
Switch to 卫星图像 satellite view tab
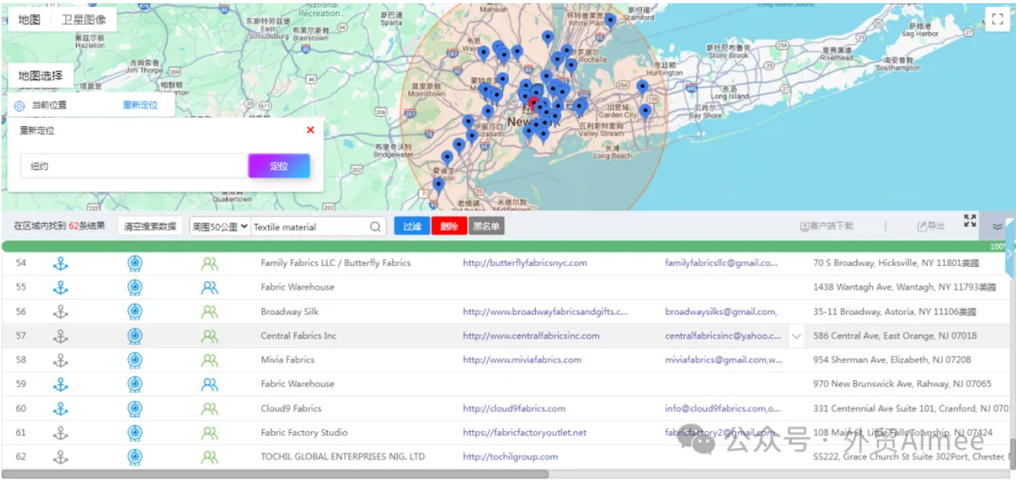(x=83, y=20)
